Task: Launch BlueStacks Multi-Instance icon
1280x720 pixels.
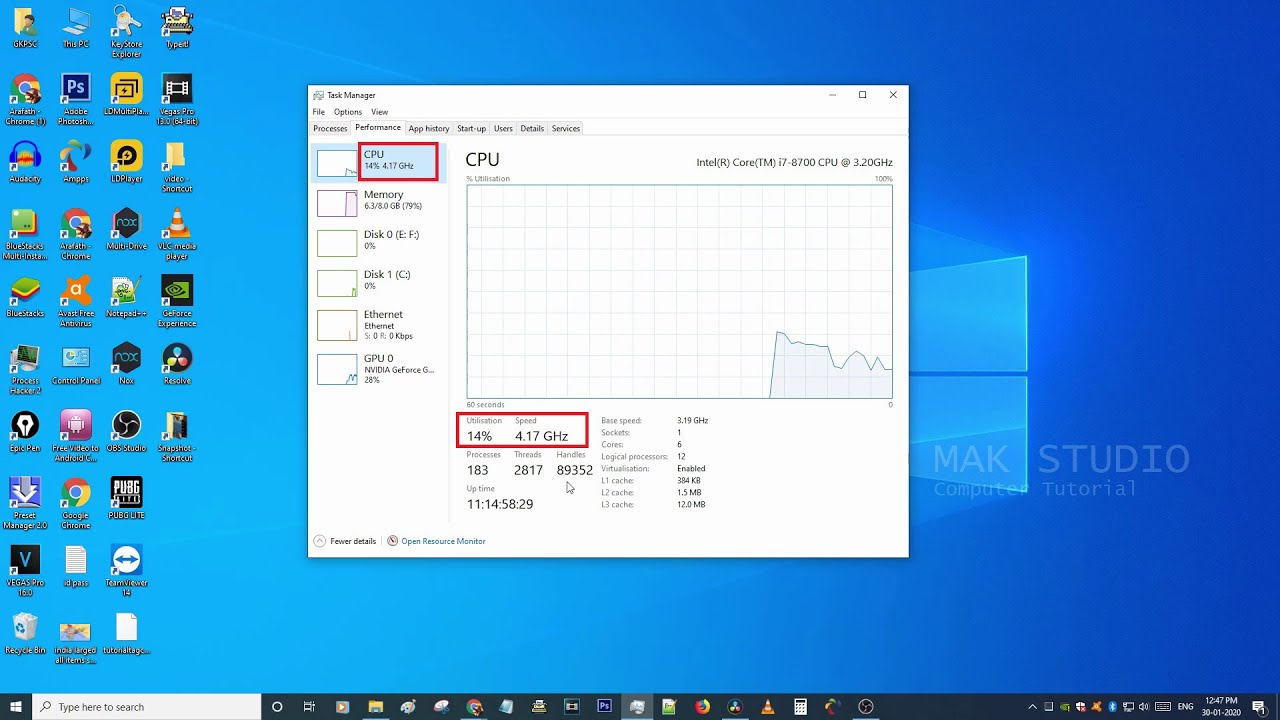Action: click(x=25, y=234)
